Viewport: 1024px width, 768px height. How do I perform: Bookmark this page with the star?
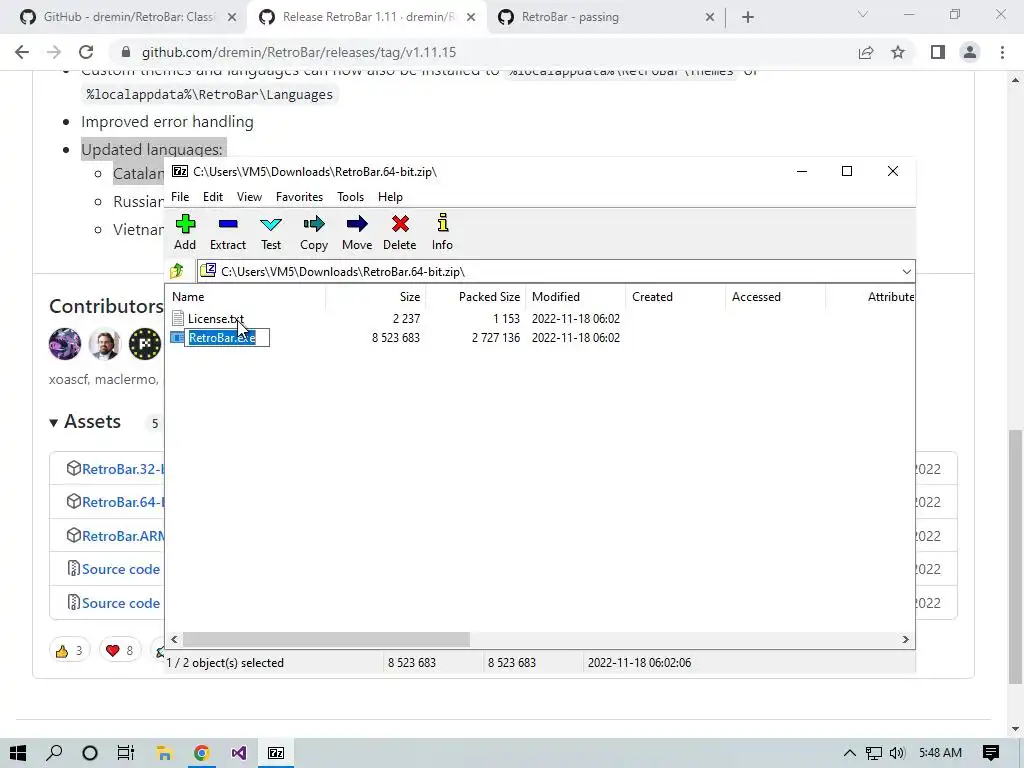[898, 52]
